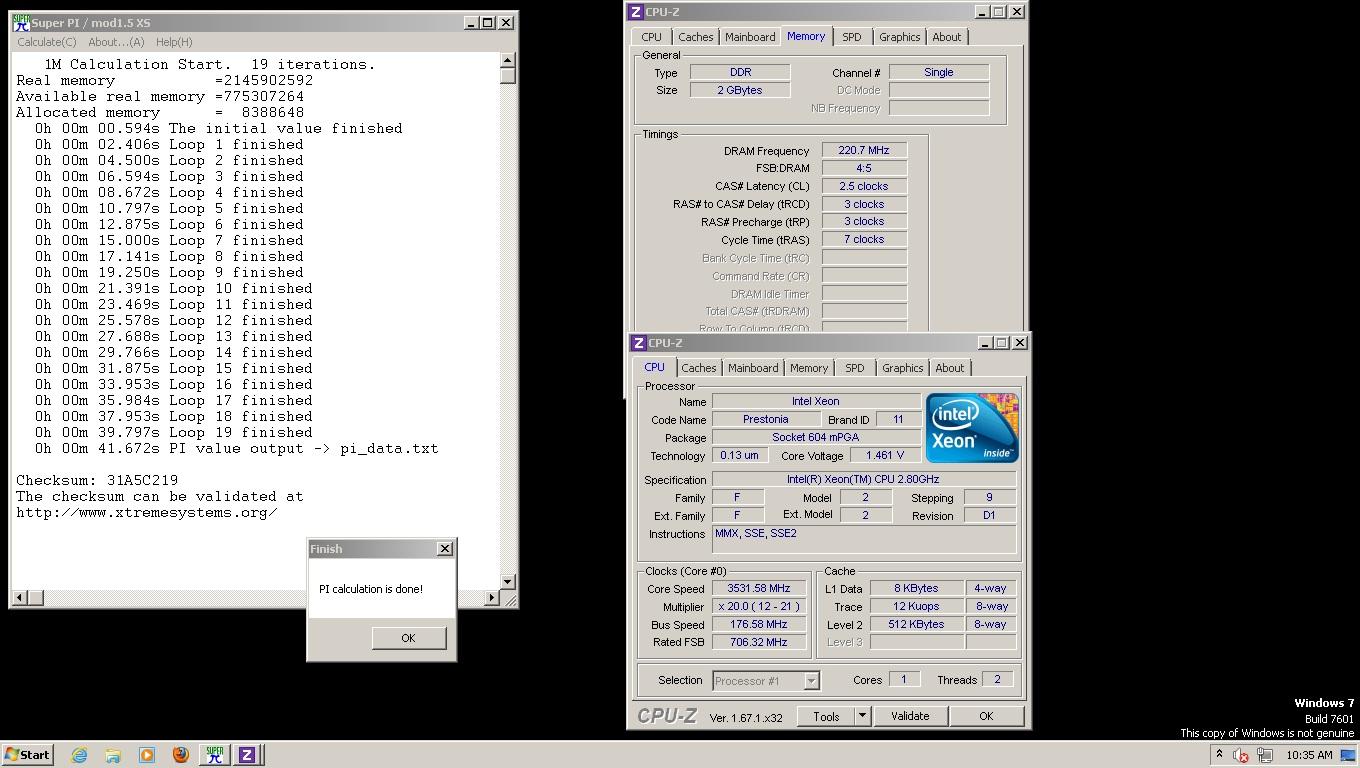Screen dimensions: 1360x768
Task: Expand the Tools dropdown arrow
Action: click(862, 716)
